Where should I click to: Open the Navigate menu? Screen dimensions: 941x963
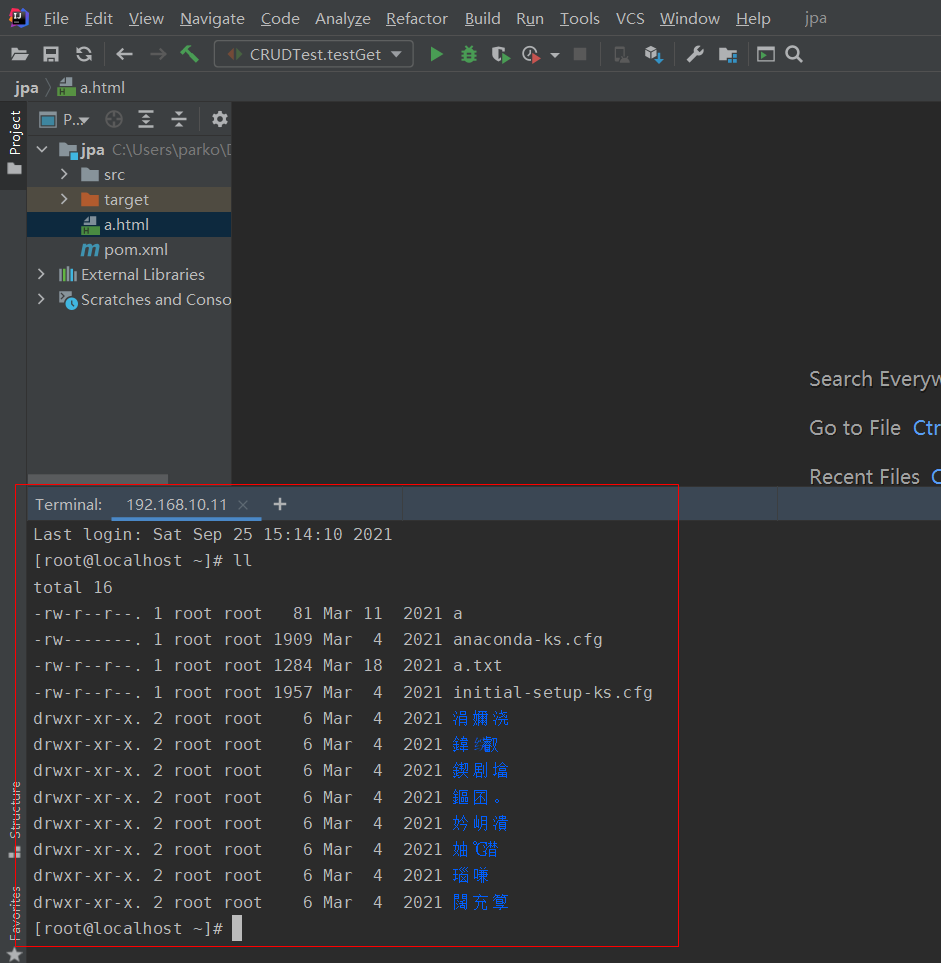212,19
